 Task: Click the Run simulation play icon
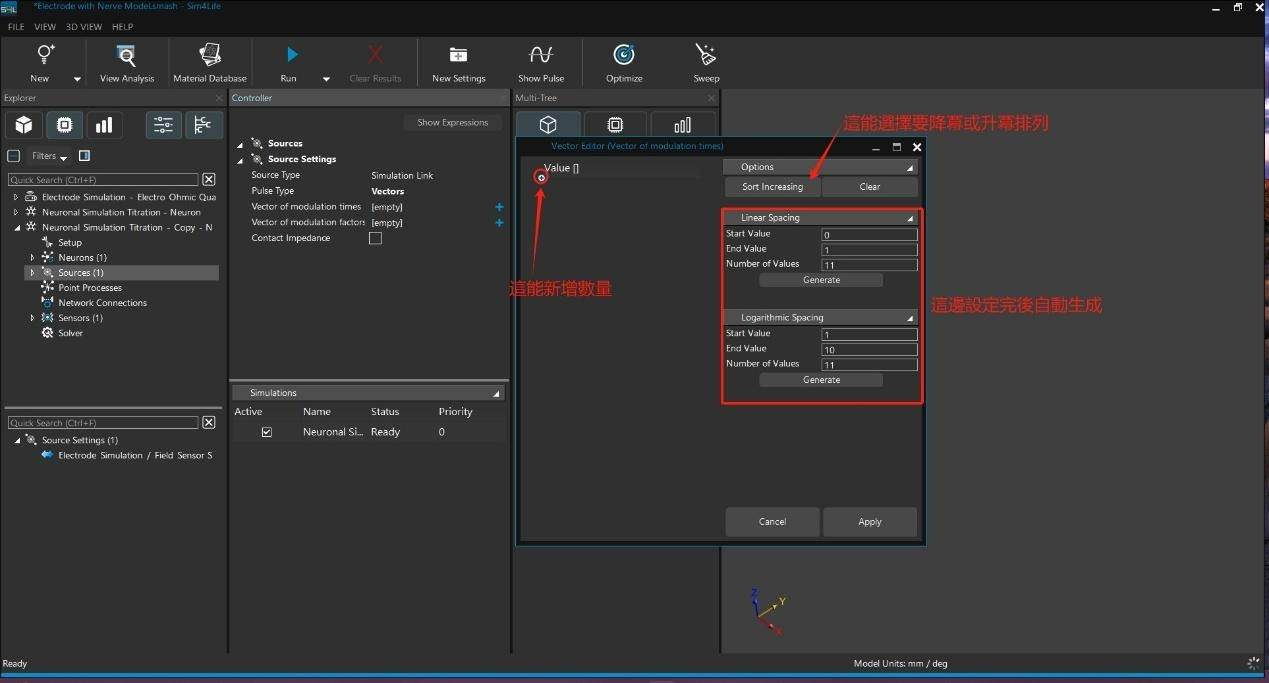coord(292,56)
